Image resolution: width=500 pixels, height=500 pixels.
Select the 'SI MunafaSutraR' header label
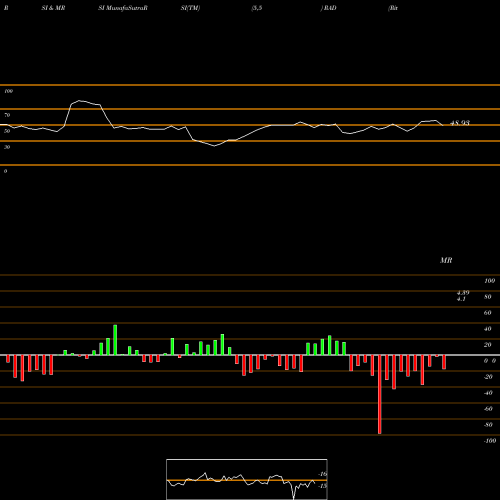(123, 8)
